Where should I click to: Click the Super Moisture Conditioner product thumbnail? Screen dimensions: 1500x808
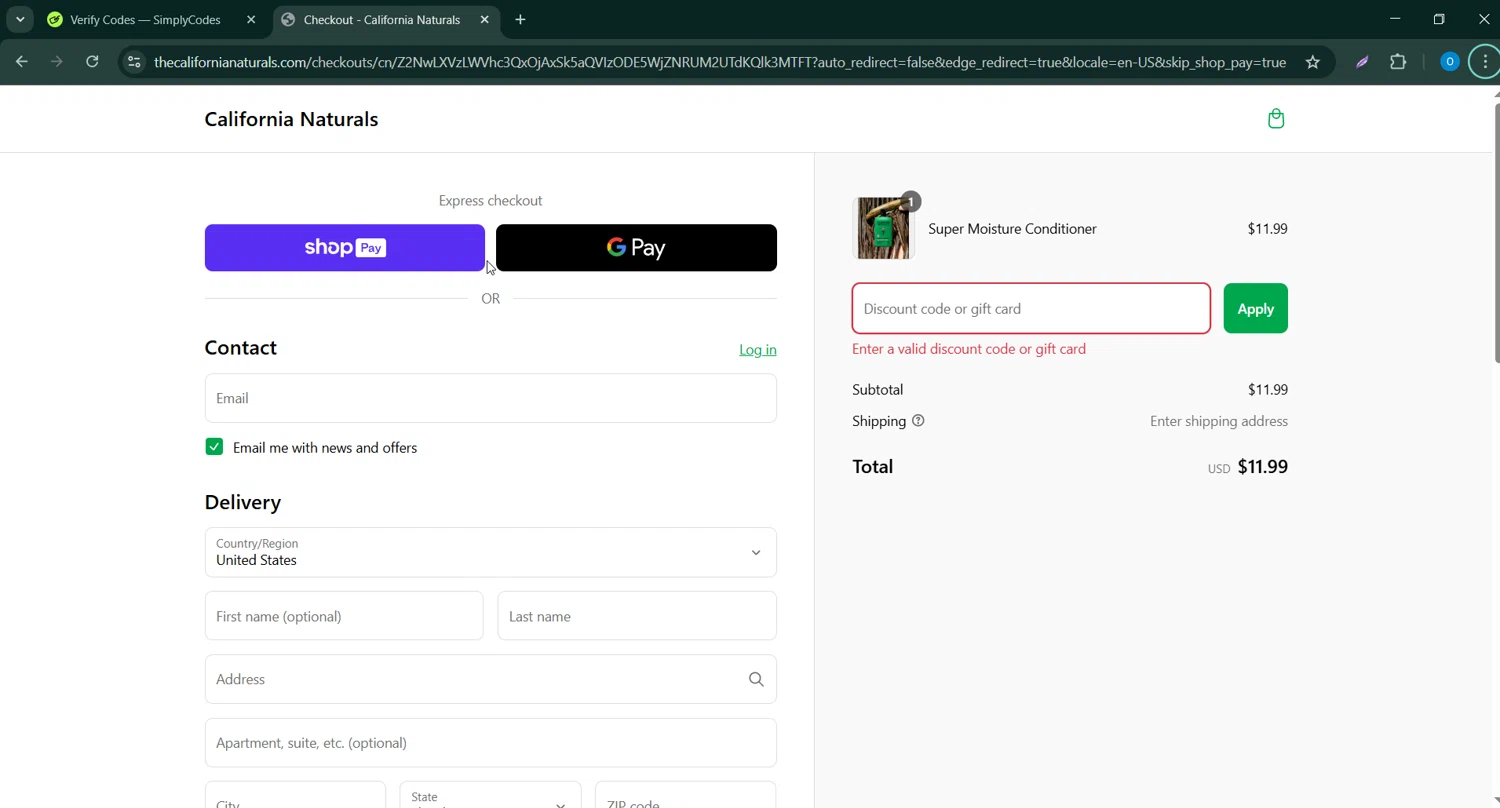coord(883,228)
